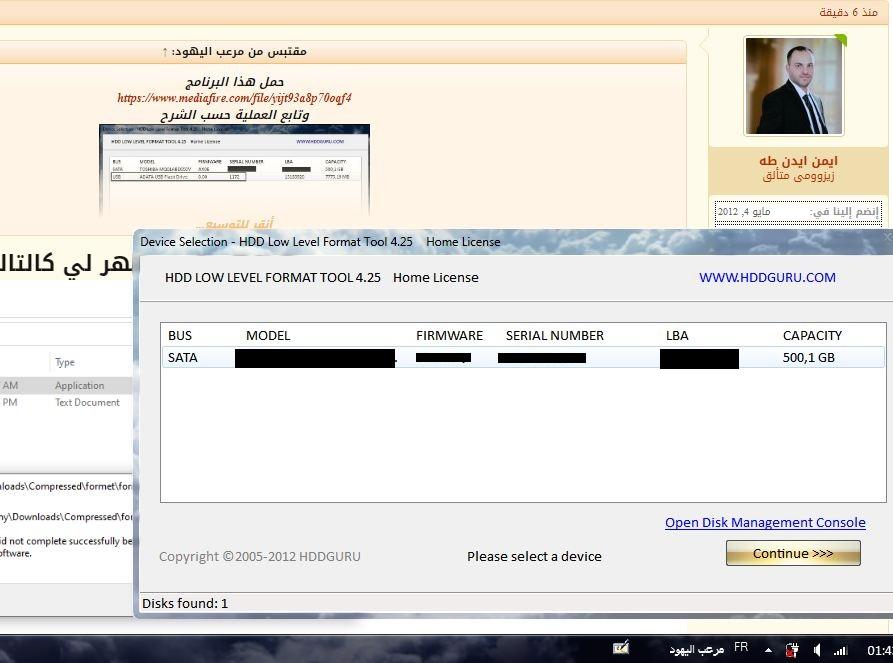Click the FIRMWARE column header
This screenshot has width=893, height=663.
click(x=449, y=335)
